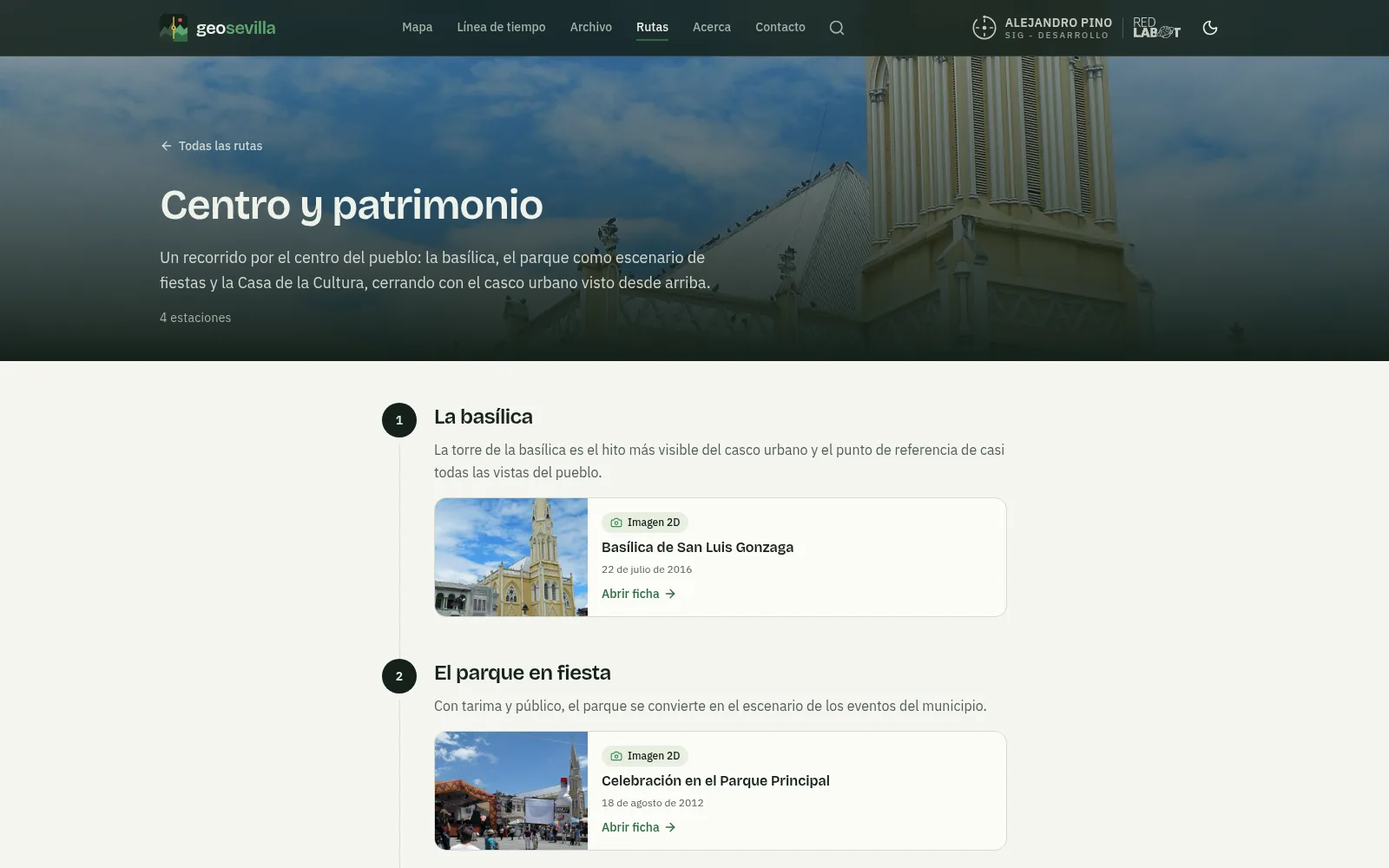
Task: Click Imagen 2D badge on Celebración card
Action: (x=645, y=756)
